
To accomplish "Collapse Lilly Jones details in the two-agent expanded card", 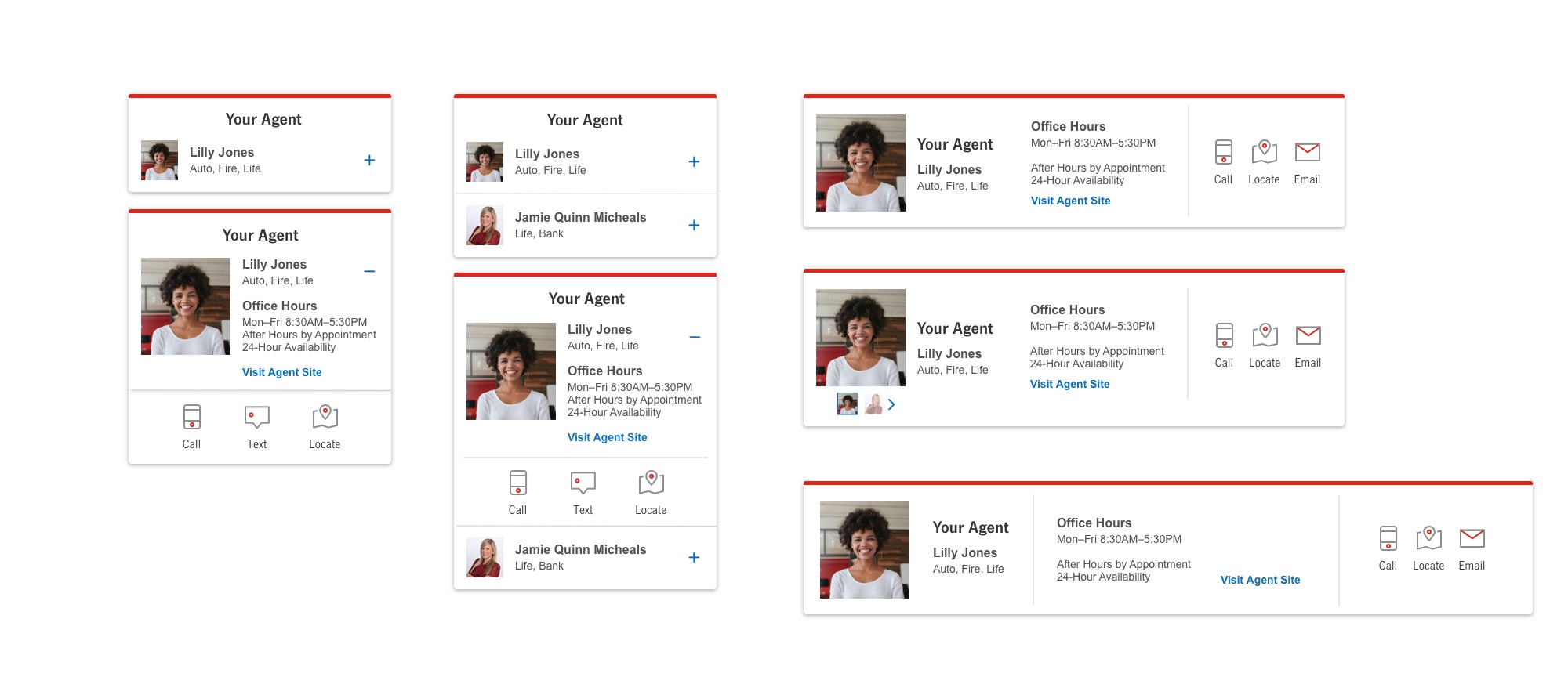I will pyautogui.click(x=695, y=338).
